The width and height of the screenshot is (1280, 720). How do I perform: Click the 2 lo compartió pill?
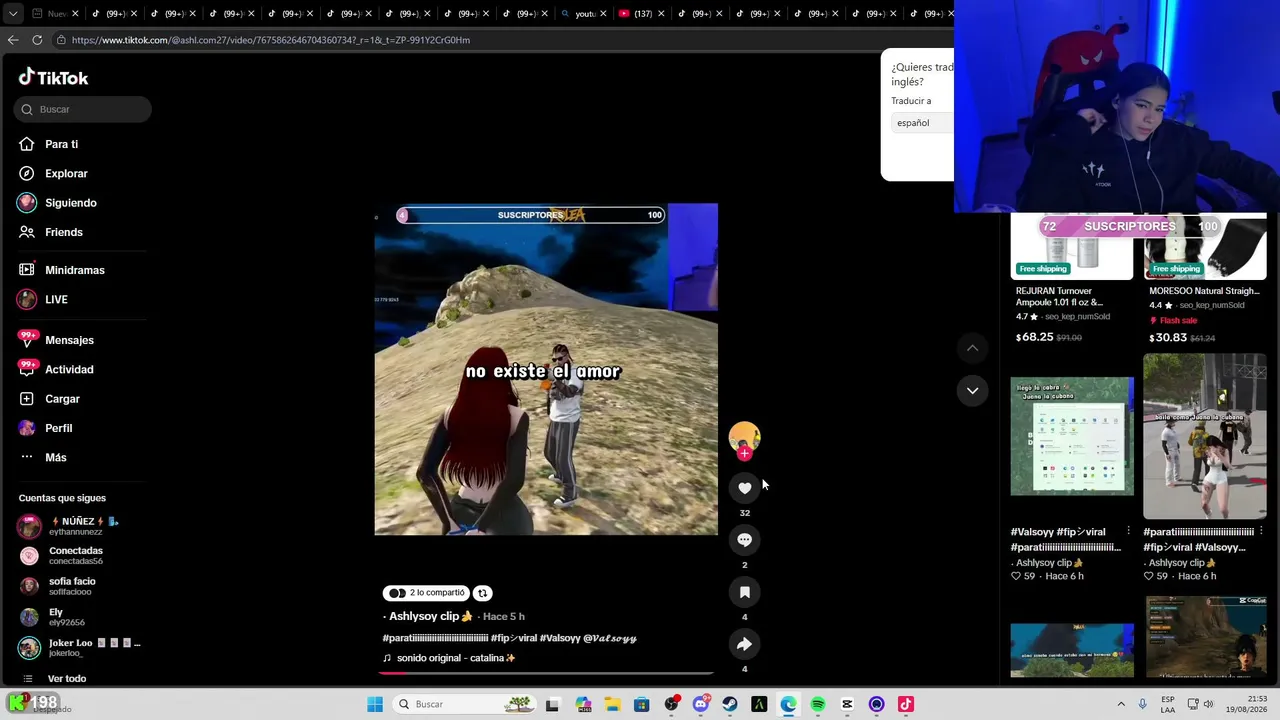click(427, 593)
